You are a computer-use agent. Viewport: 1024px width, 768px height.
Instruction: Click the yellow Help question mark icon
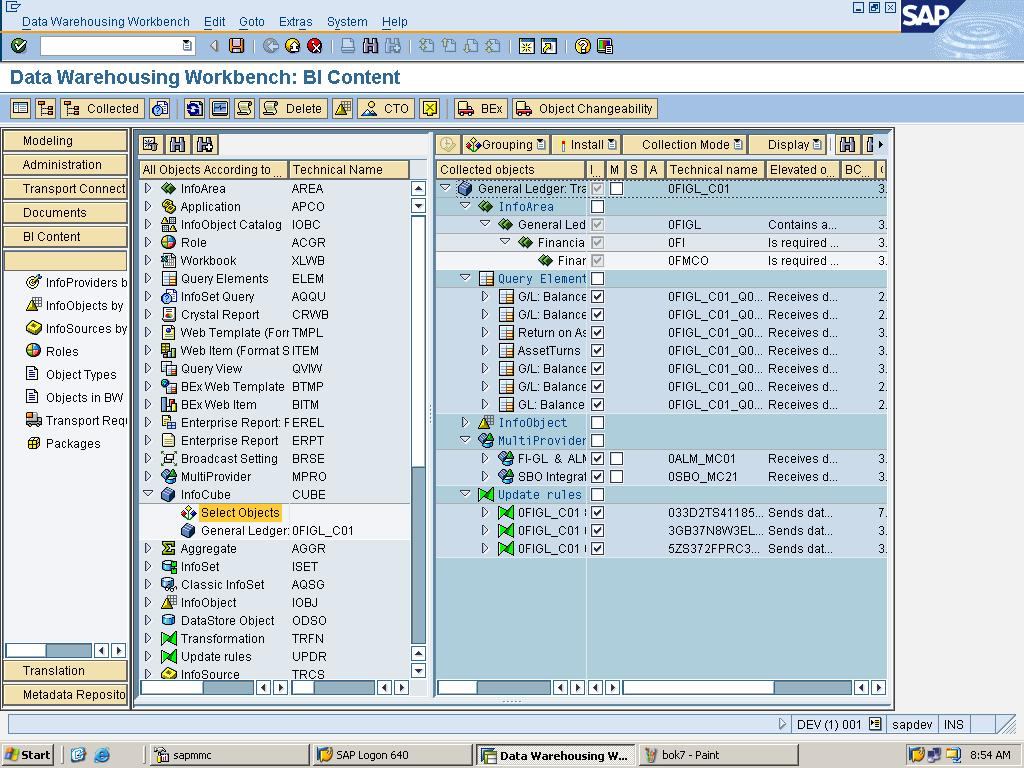tap(583, 46)
